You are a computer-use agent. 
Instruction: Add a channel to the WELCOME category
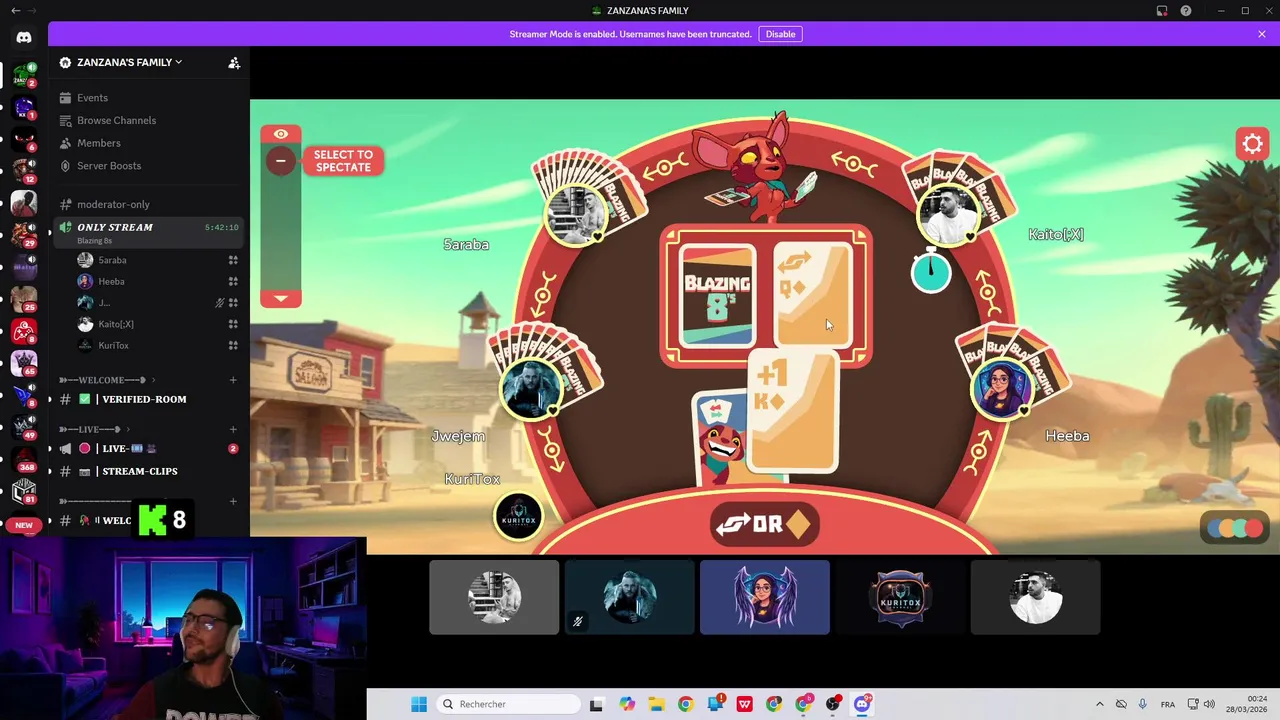(233, 380)
